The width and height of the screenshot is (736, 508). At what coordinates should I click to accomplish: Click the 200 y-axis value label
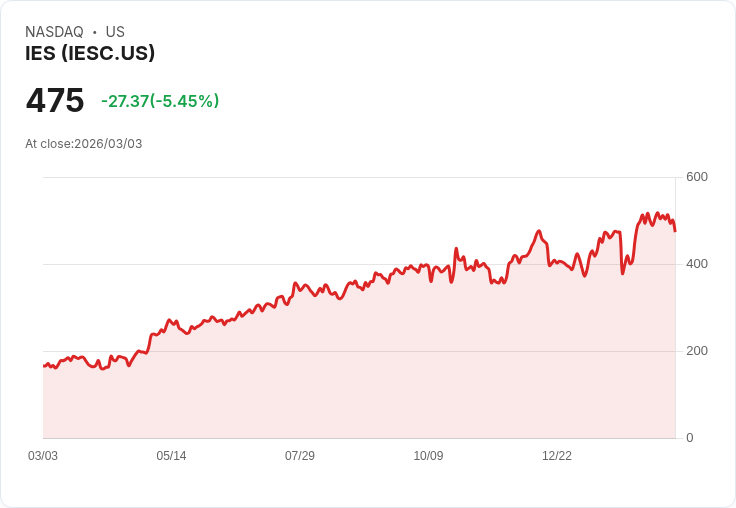[697, 351]
